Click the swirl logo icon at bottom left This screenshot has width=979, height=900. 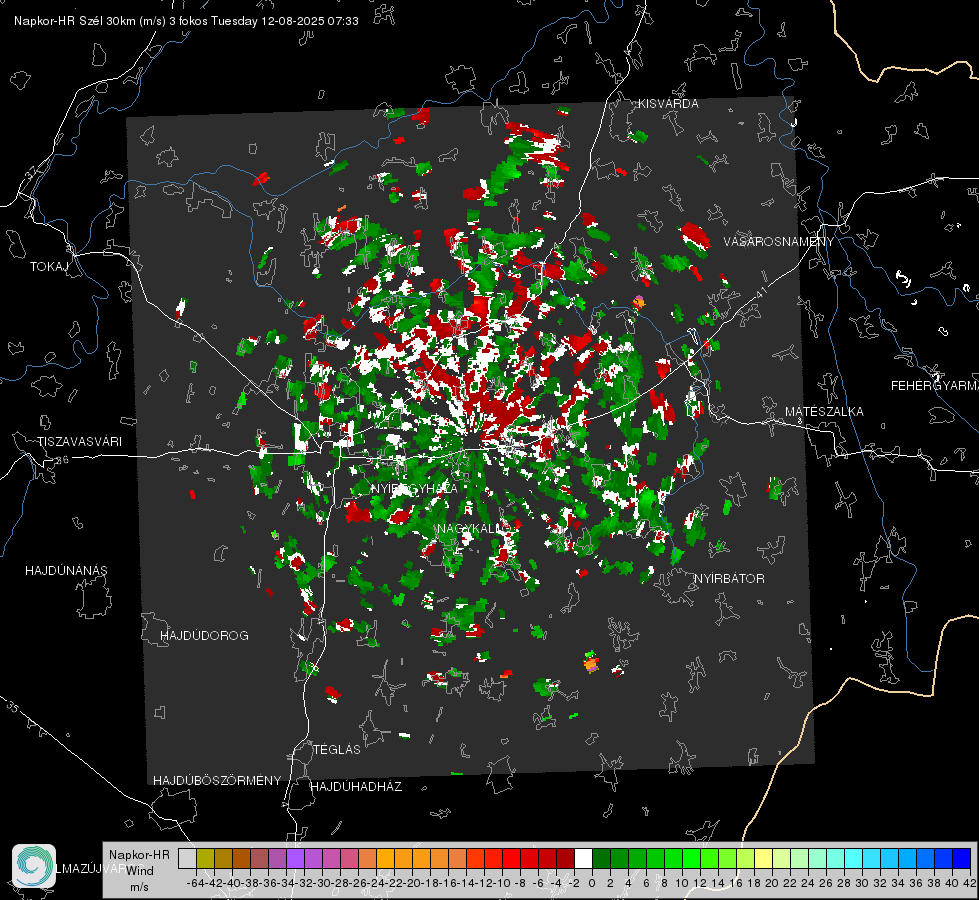[34, 866]
